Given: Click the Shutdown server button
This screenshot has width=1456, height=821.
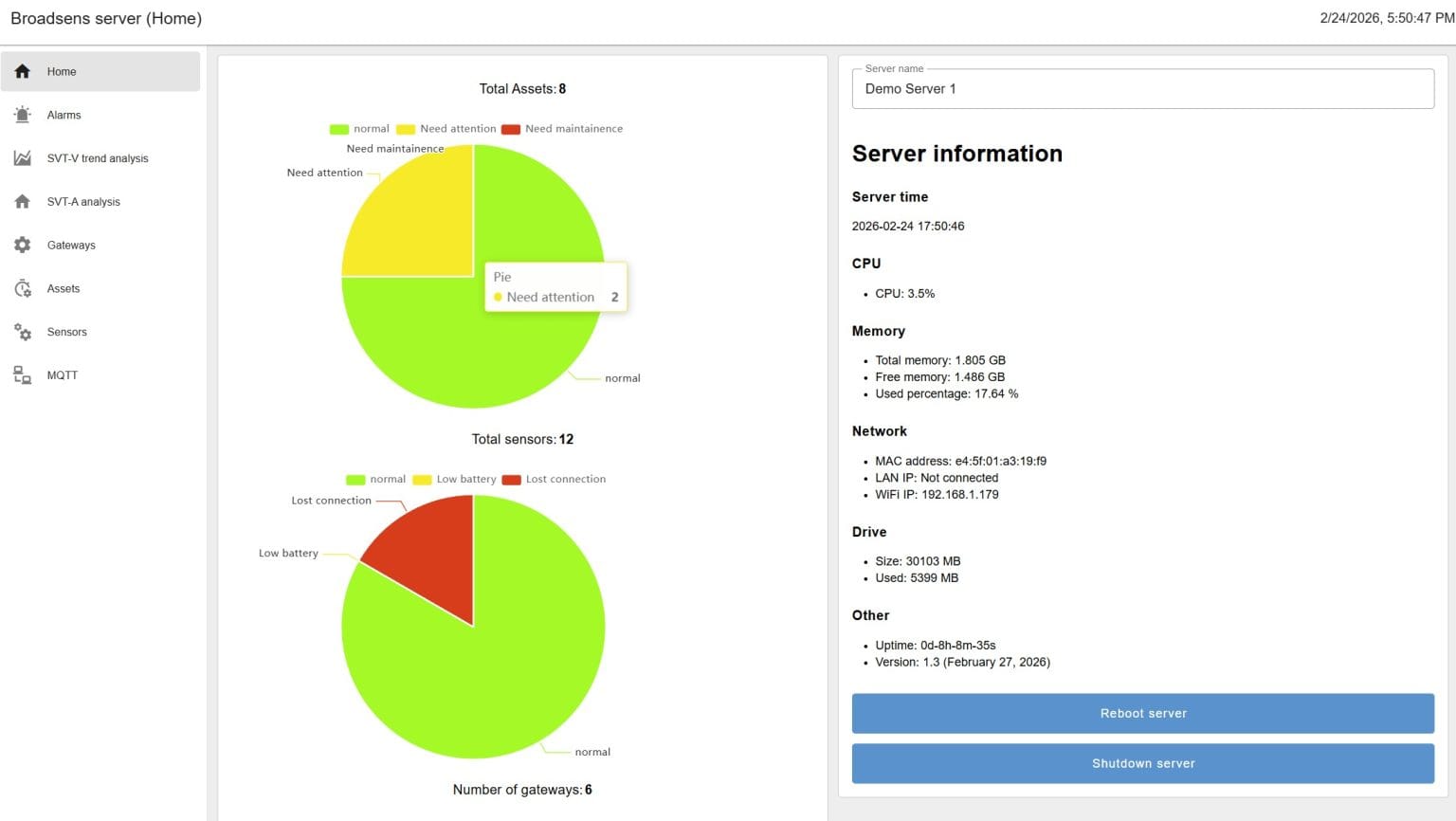Looking at the screenshot, I should (1142, 763).
